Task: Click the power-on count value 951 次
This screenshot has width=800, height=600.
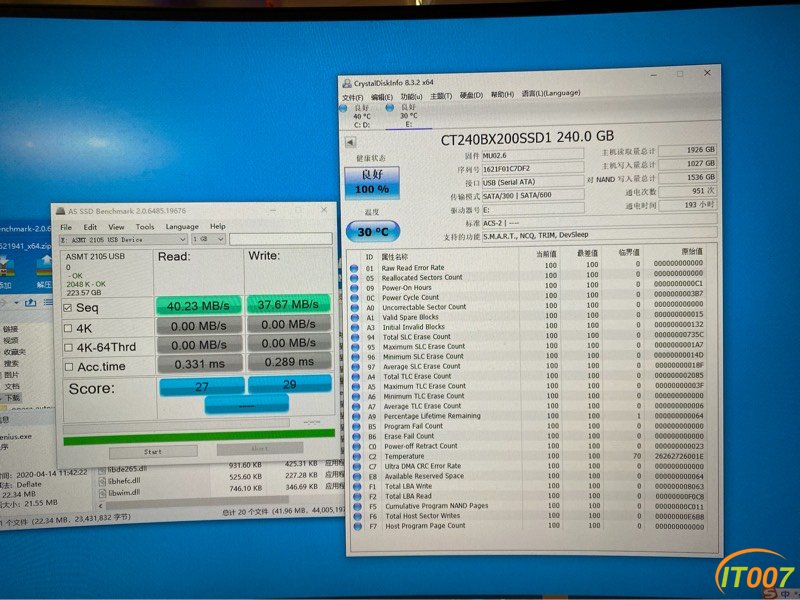Action: pos(687,191)
